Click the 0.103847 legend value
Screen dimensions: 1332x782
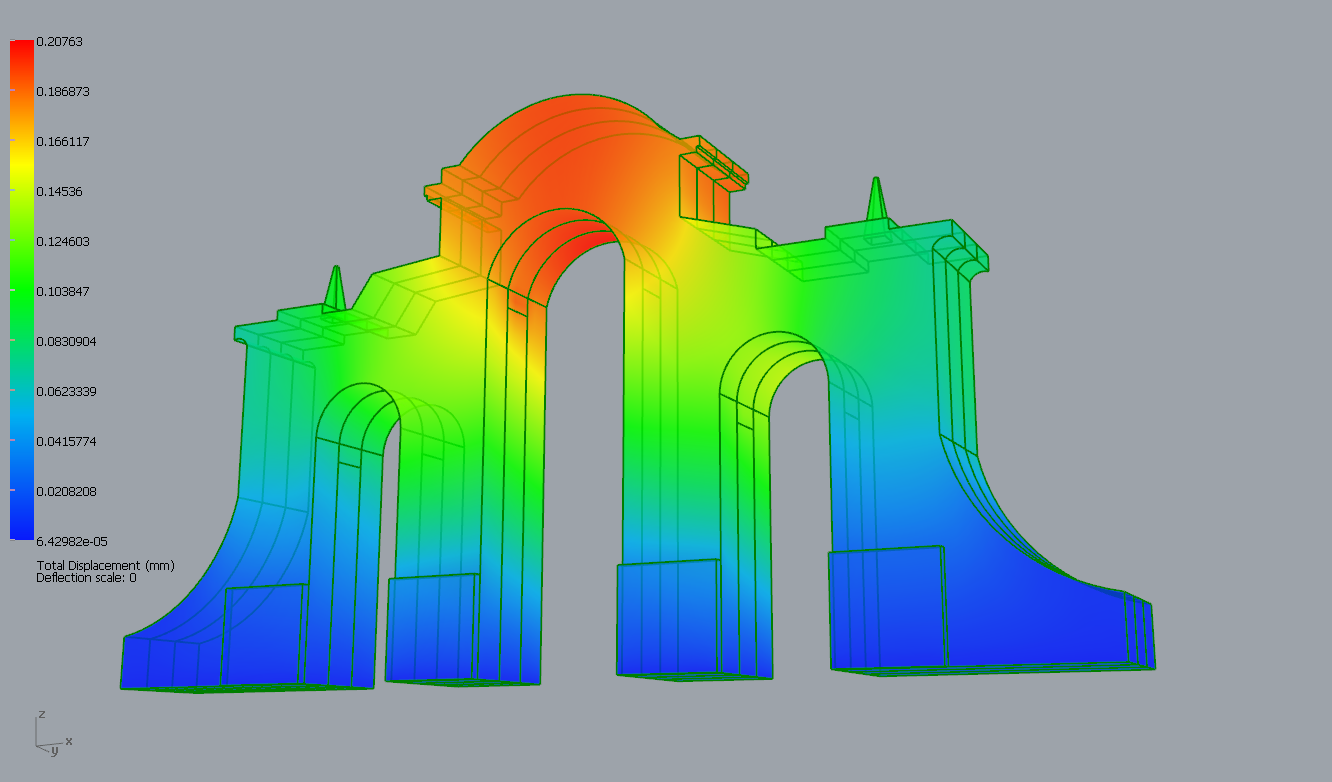pos(63,291)
